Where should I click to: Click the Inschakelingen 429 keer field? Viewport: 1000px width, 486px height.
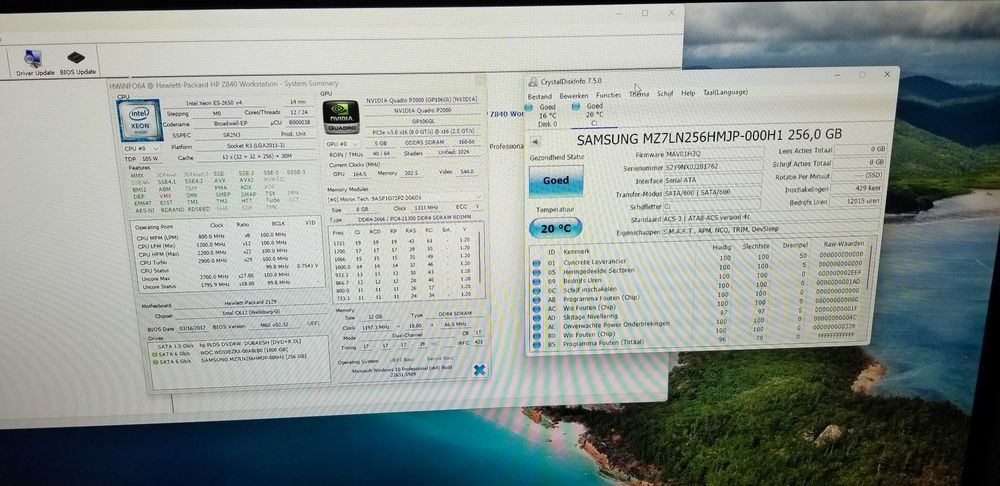[858, 189]
